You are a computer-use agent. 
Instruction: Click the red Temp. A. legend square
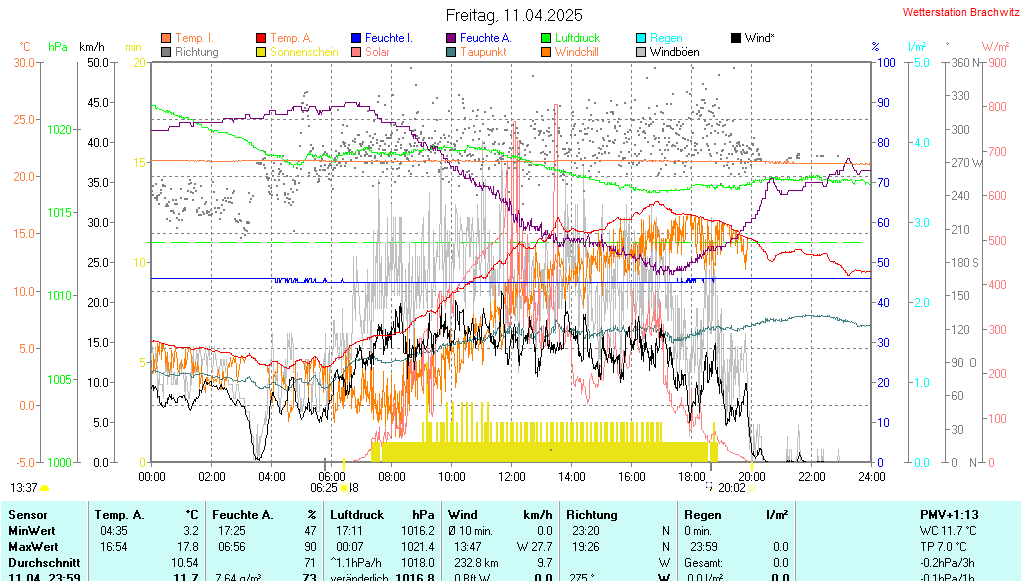tap(262, 38)
